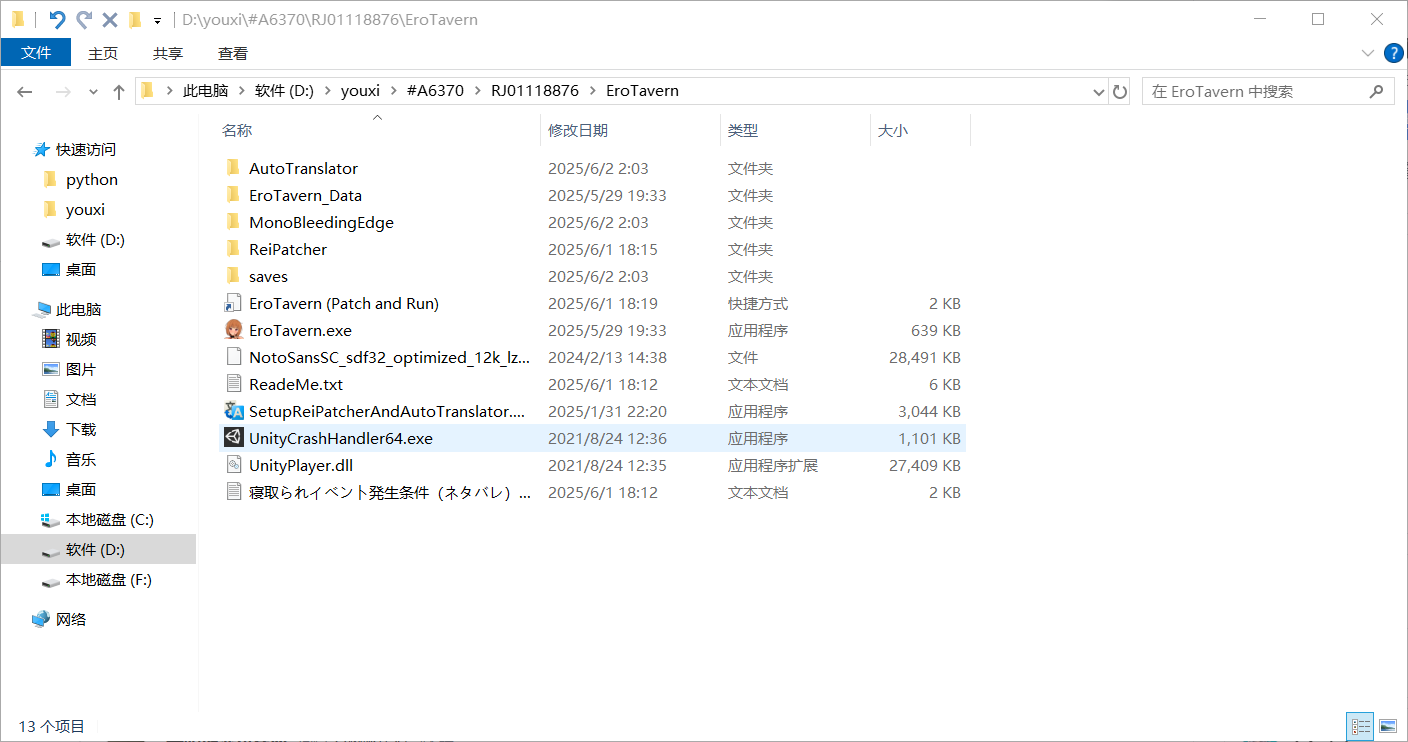Select the MonoBleedingEdge folder icon
The image size is (1408, 742).
(x=234, y=222)
